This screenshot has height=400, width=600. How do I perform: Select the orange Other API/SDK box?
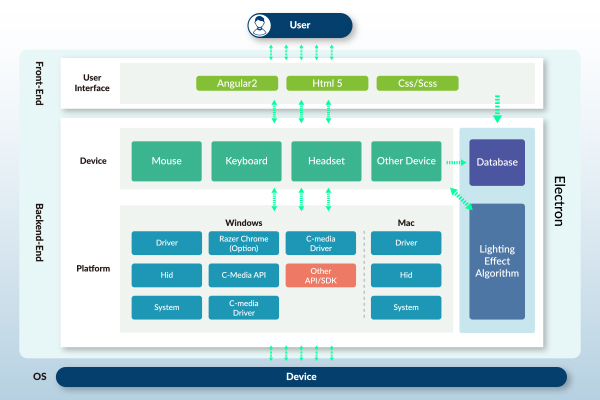pyautogui.click(x=321, y=275)
